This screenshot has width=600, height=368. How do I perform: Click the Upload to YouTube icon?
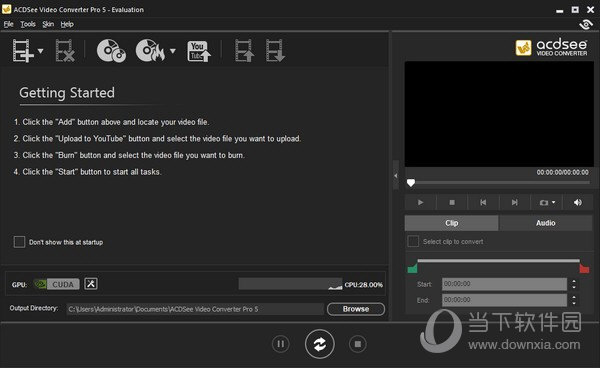pos(199,51)
